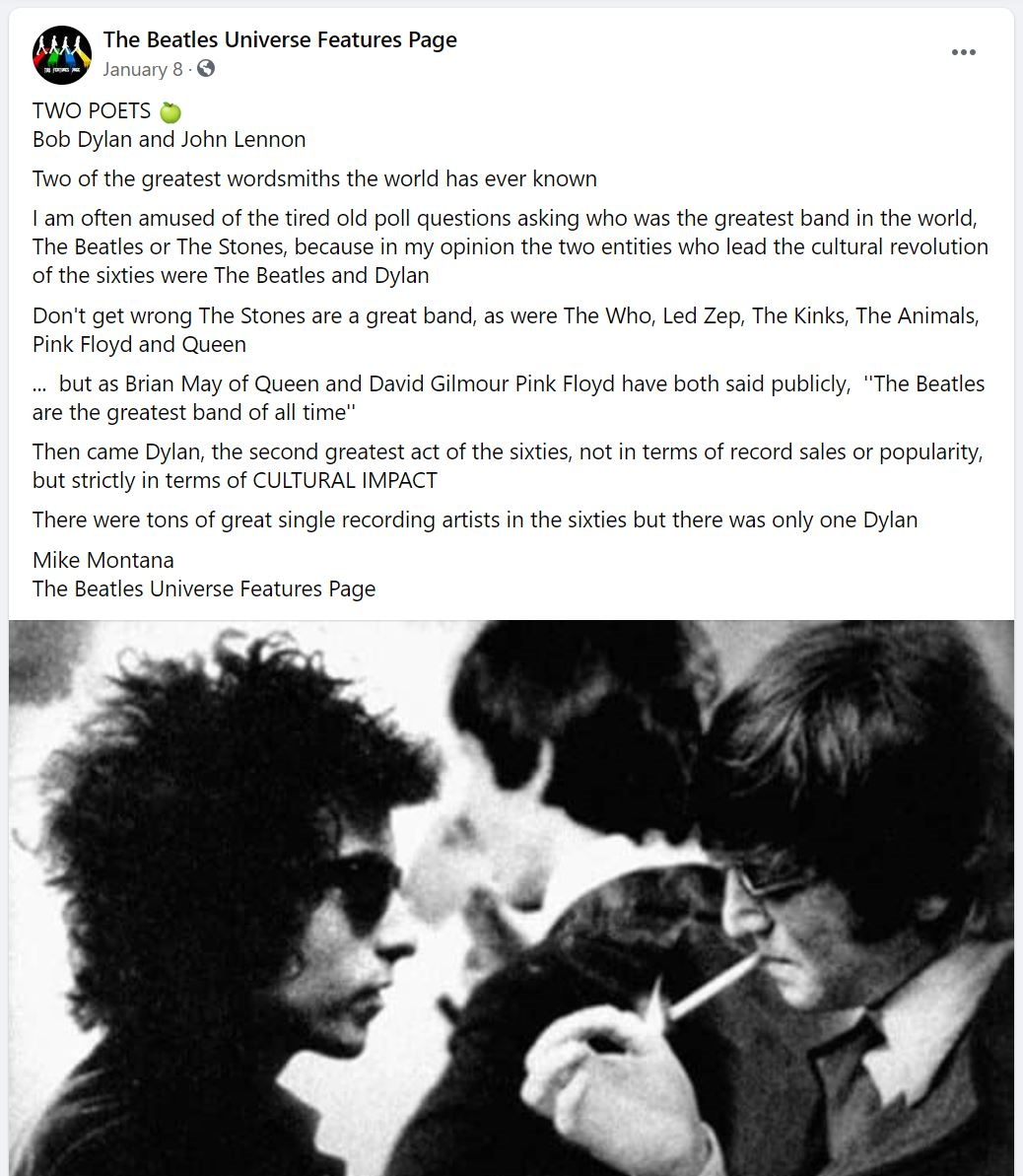Click the paragraph about tired old poll questions

tap(510, 246)
